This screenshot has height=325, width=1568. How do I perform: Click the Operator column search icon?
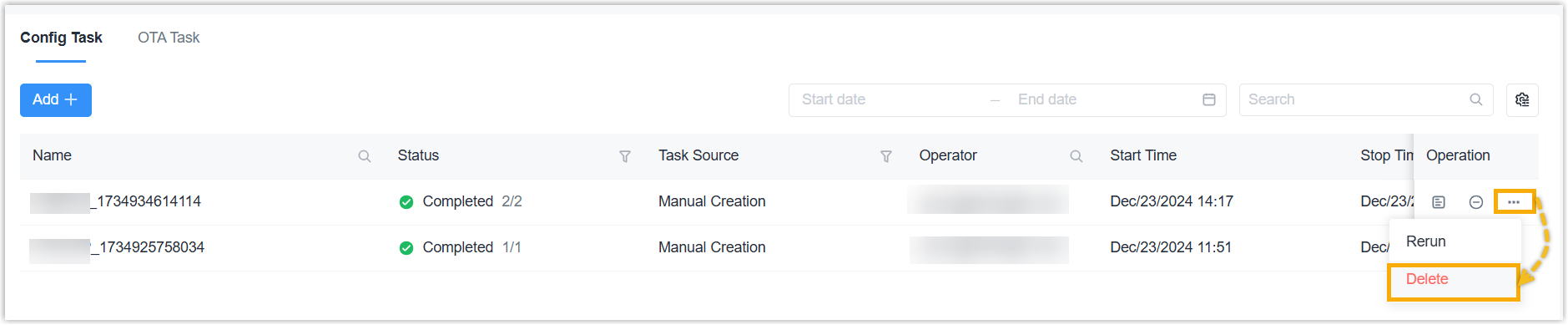(1076, 156)
